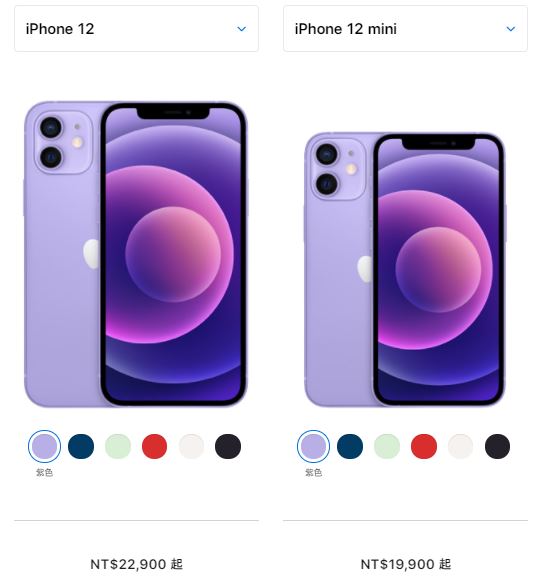The image size is (545, 582).
Task: Select purple color for iPhone 12
Action: click(45, 446)
